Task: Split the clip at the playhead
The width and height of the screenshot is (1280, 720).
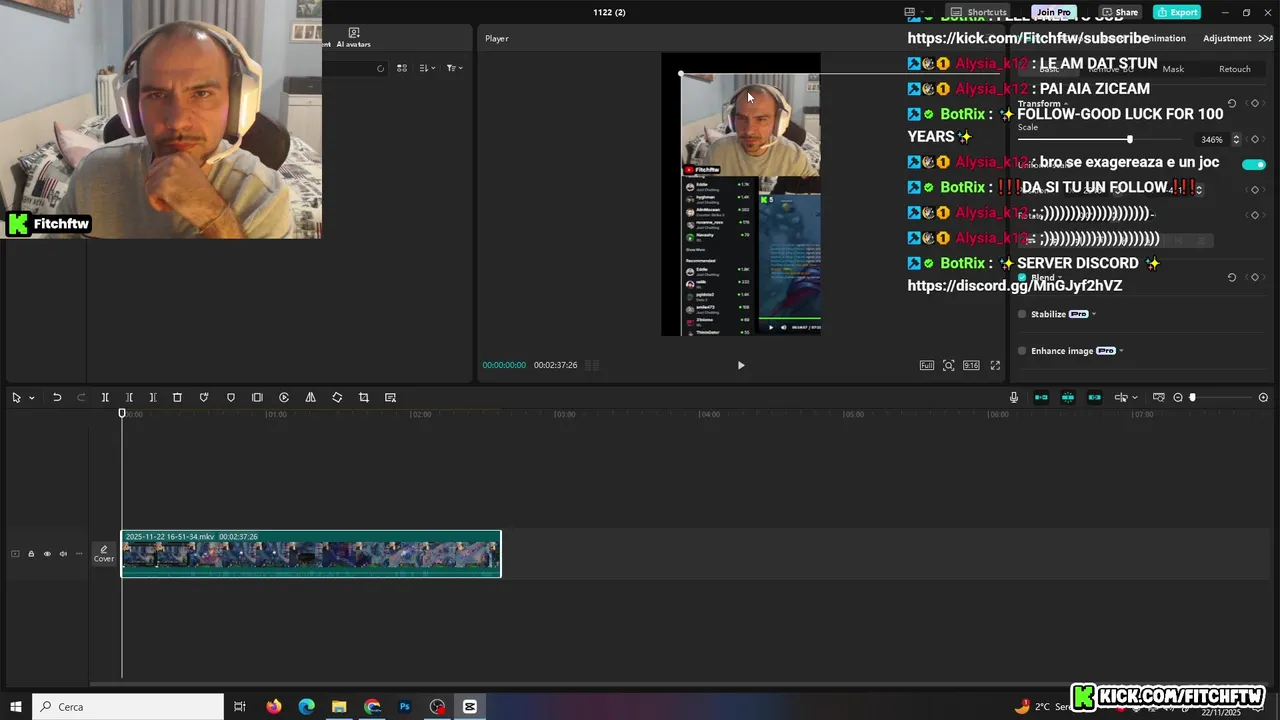Action: (x=105, y=397)
